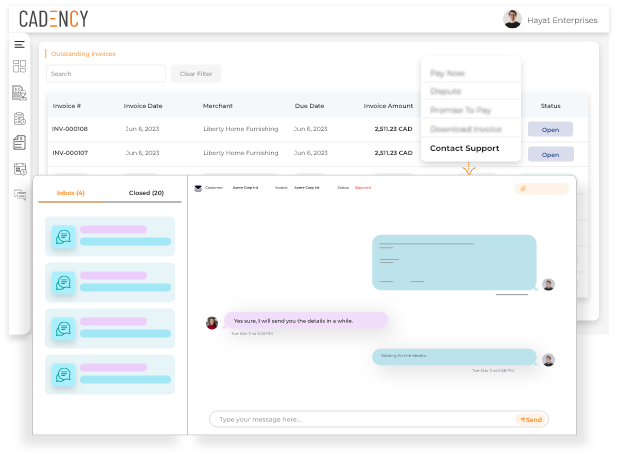Open the hamburger menu icon
The image size is (617, 461).
tap(19, 44)
